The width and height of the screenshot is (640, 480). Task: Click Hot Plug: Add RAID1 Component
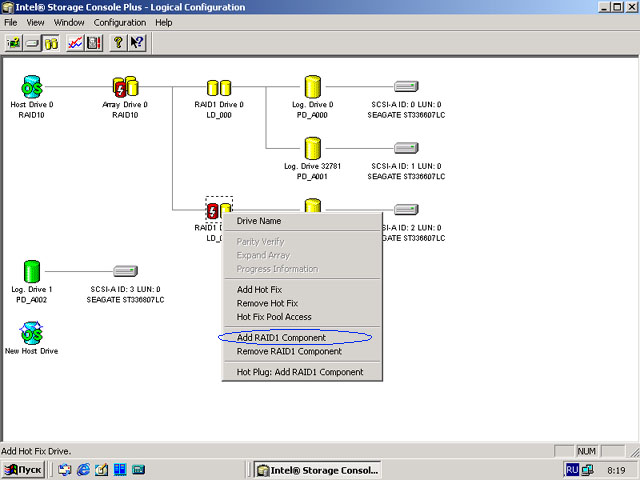coord(299,372)
